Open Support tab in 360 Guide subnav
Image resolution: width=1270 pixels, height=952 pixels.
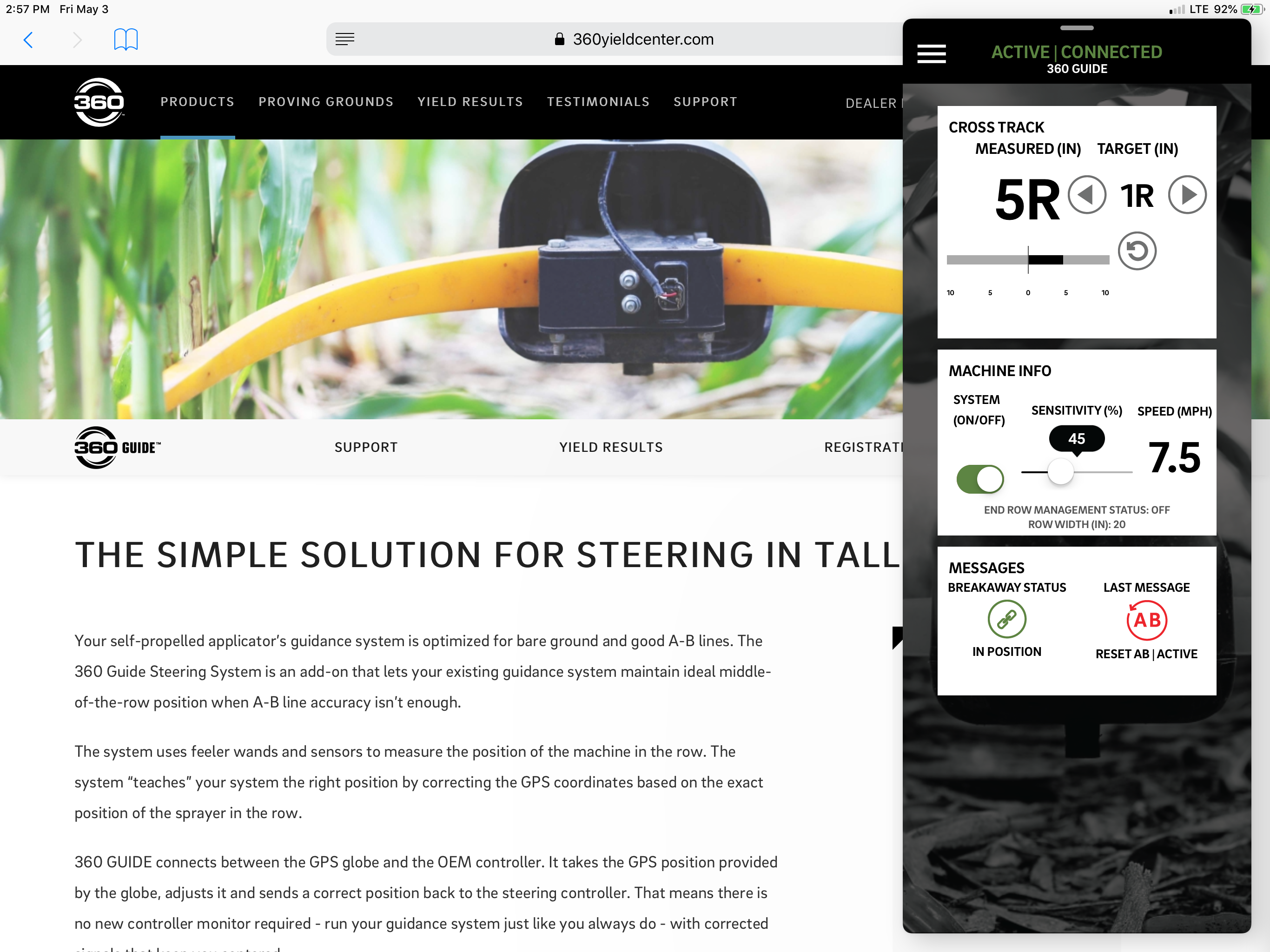click(x=366, y=447)
